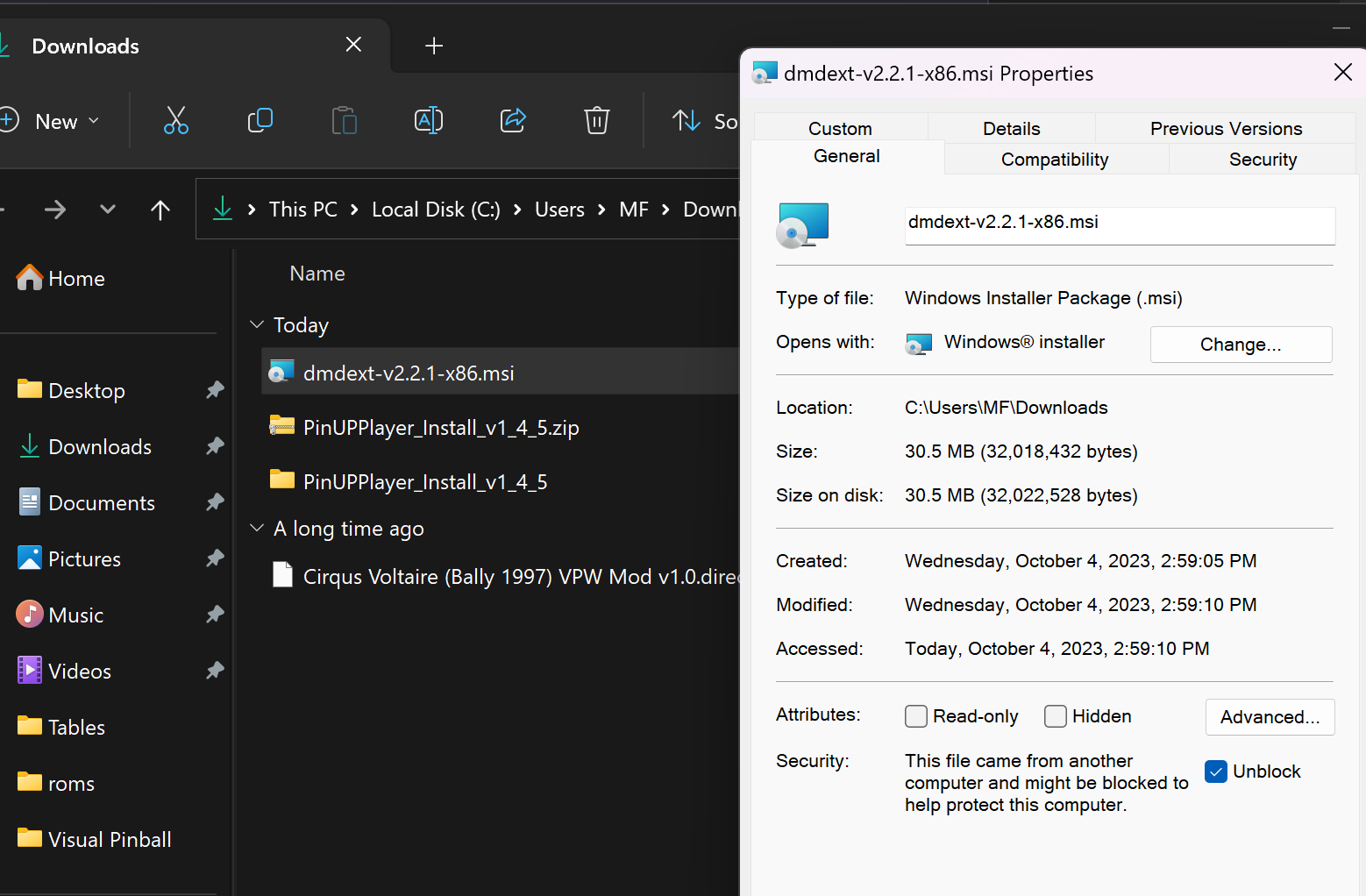Screen dimensions: 1366x896
Task: Cut the selected file using toolbar scissors icon
Action: click(x=175, y=121)
